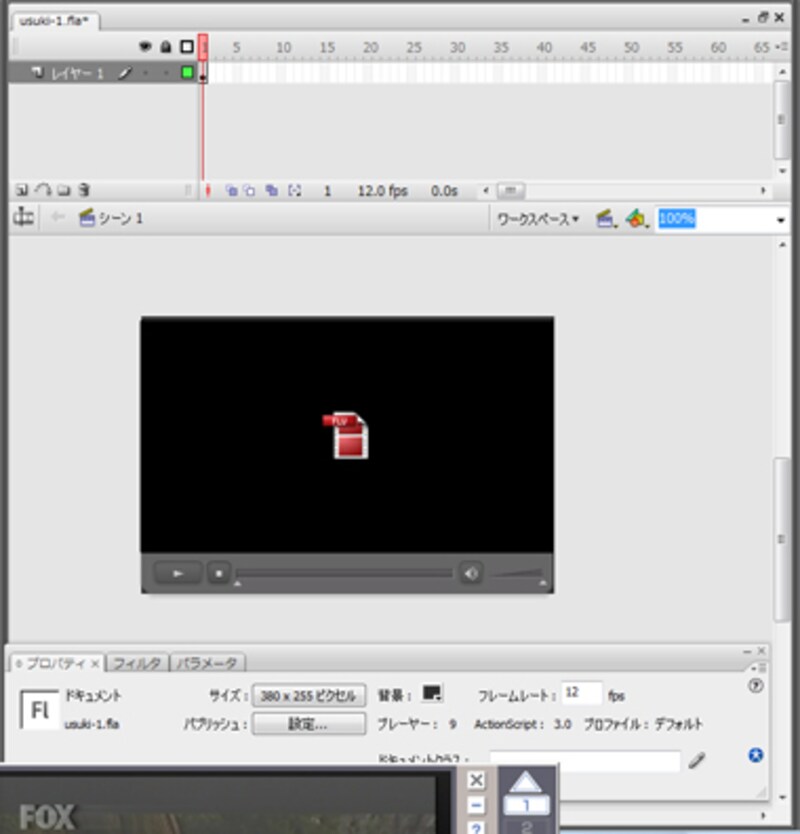
Task: Toggle the padlock icon to lock all layers
Action: click(x=166, y=47)
